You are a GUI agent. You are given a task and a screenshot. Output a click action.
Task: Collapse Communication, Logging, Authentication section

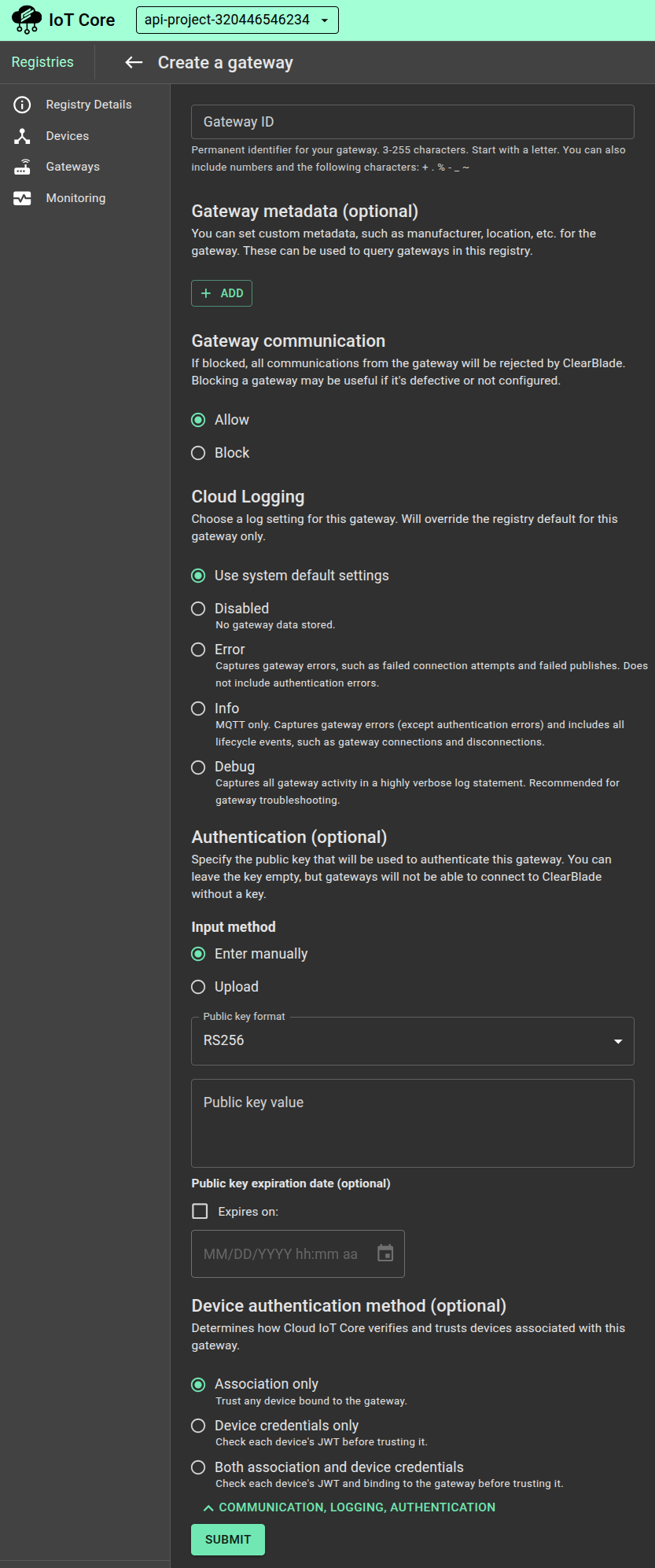[x=349, y=1507]
